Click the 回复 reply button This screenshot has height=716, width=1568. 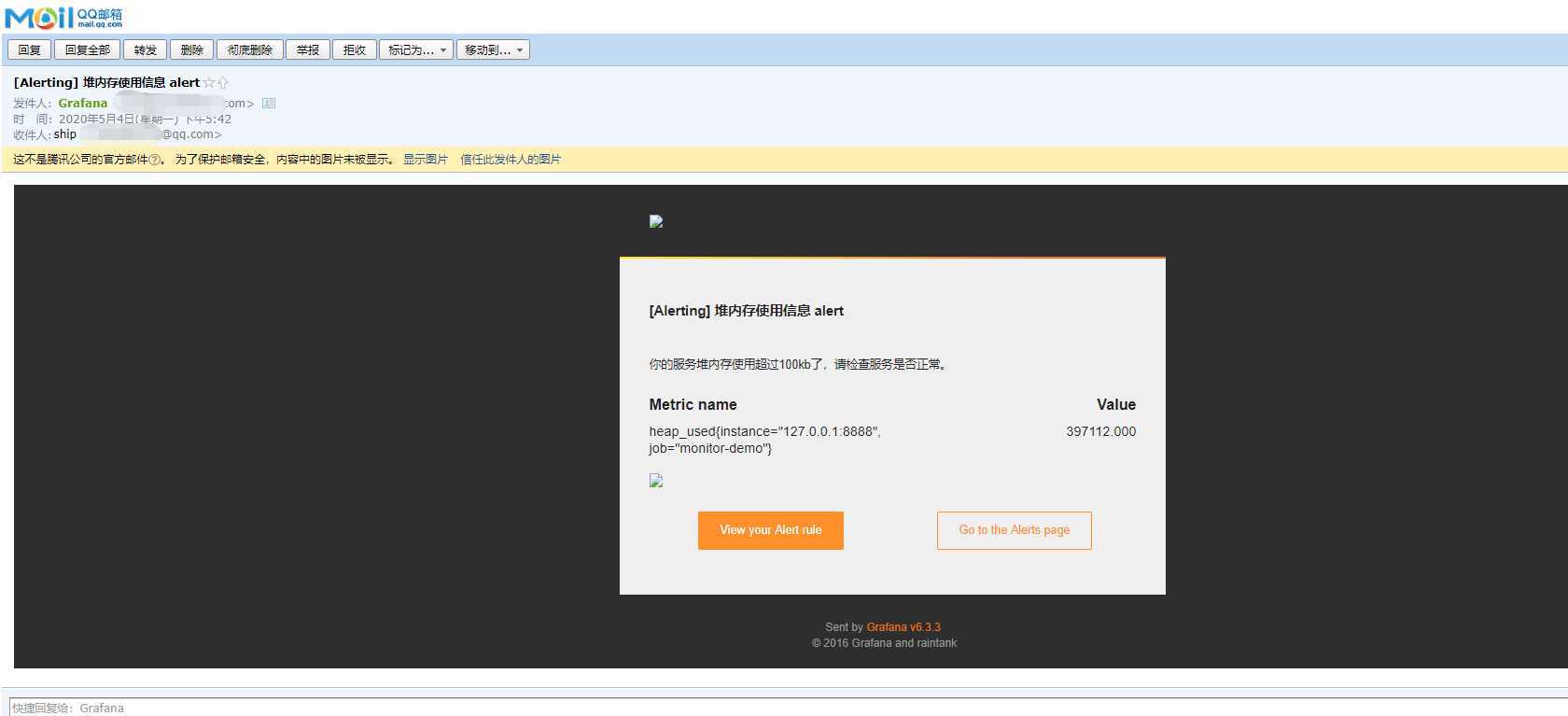pyautogui.click(x=29, y=50)
